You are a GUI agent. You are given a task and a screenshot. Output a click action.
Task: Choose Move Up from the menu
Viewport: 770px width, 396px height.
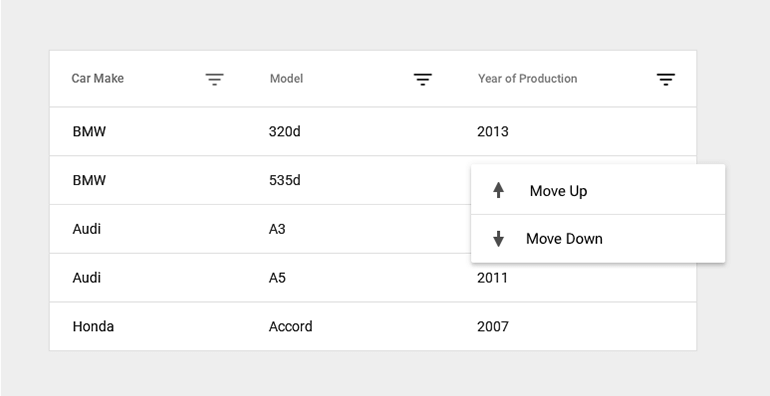point(598,190)
